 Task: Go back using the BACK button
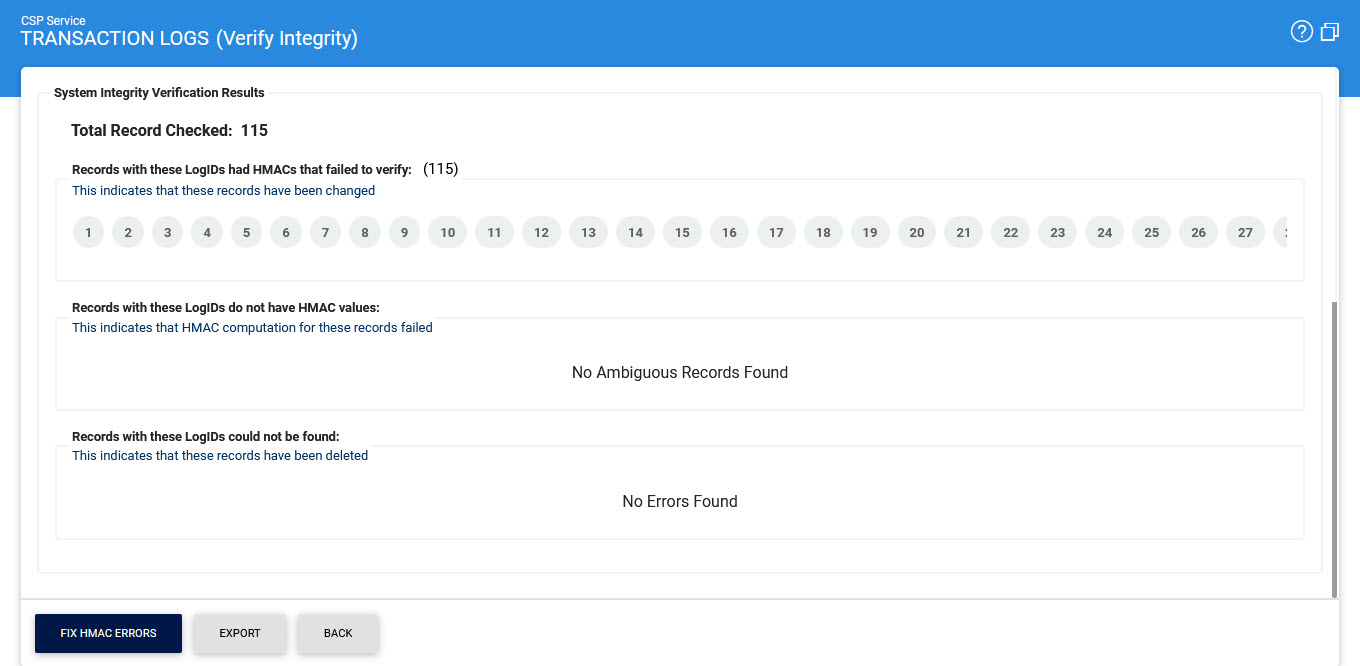tap(338, 633)
